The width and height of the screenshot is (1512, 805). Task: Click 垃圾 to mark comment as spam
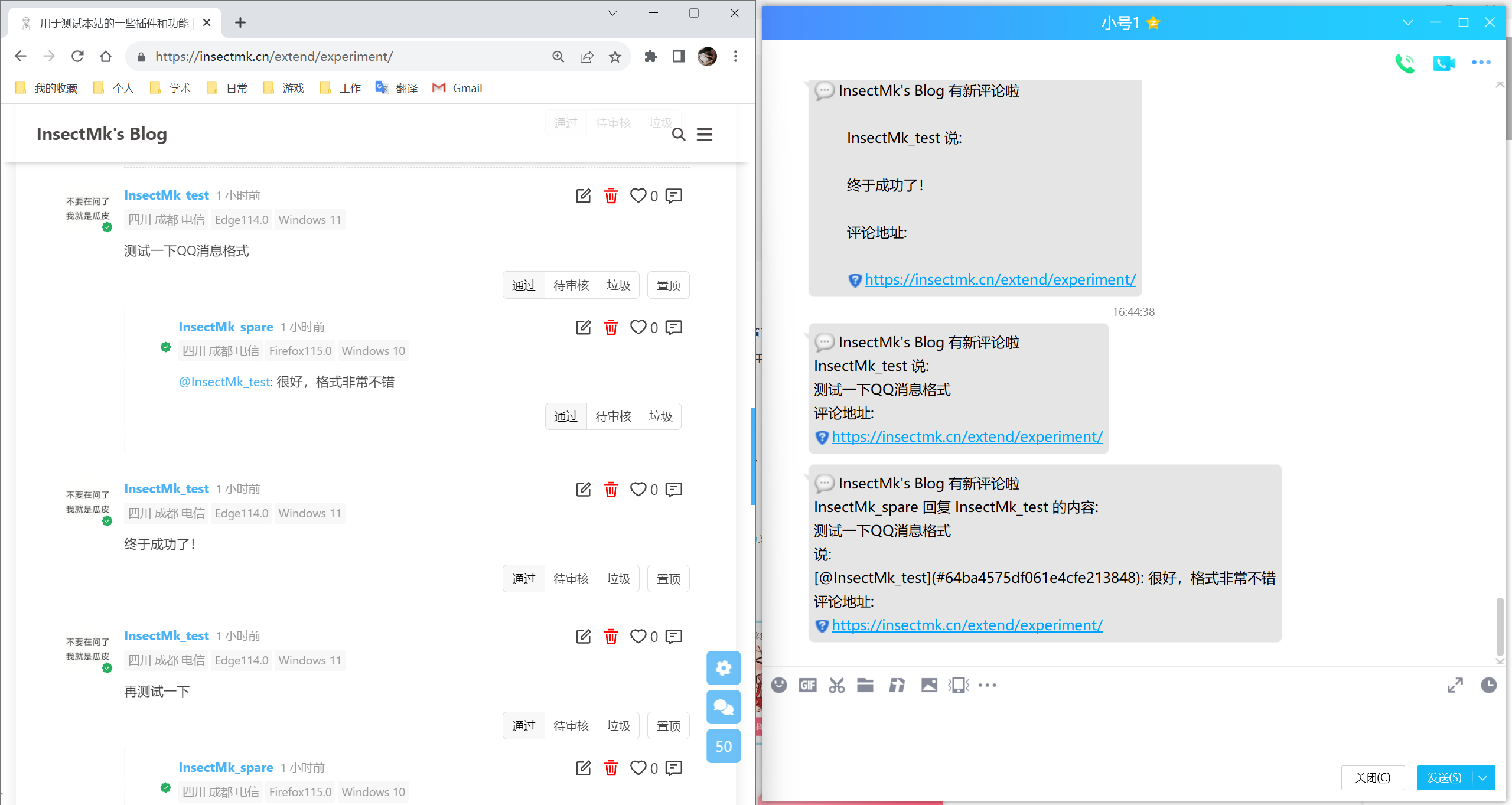[x=619, y=285]
